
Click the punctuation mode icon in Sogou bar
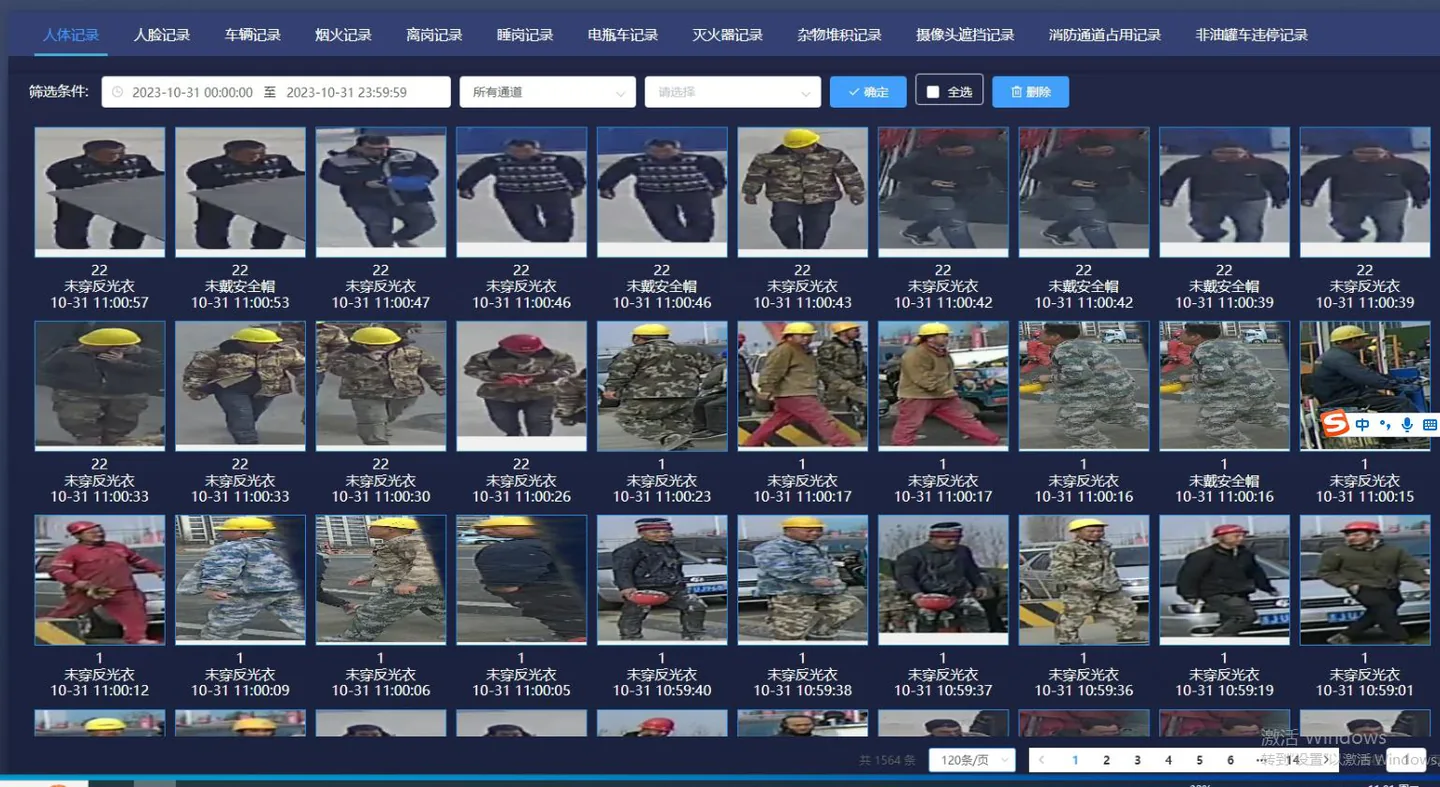click(x=1385, y=425)
